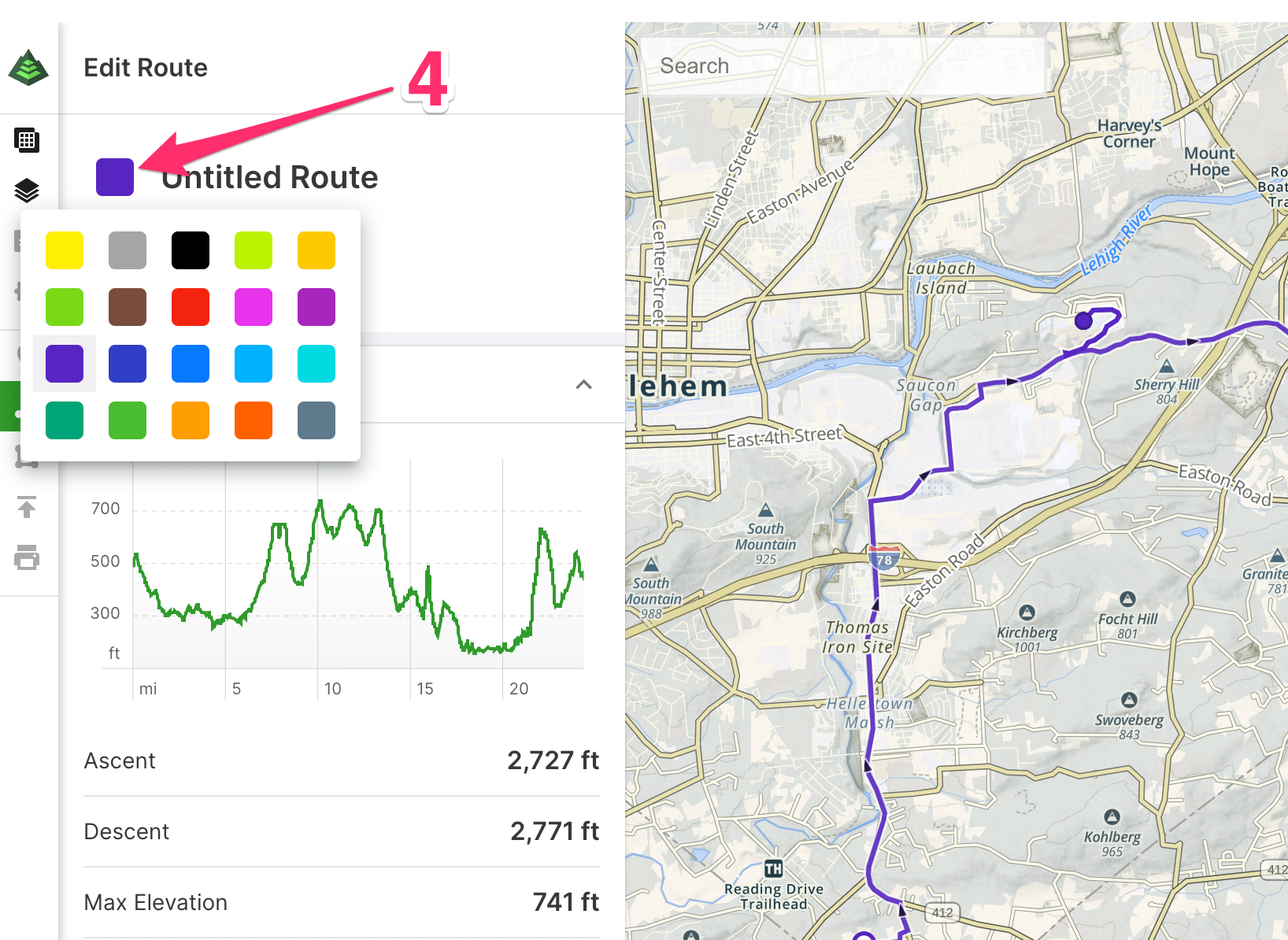Image resolution: width=1288 pixels, height=940 pixels.
Task: Select the teal route color swatch
Action: click(64, 420)
